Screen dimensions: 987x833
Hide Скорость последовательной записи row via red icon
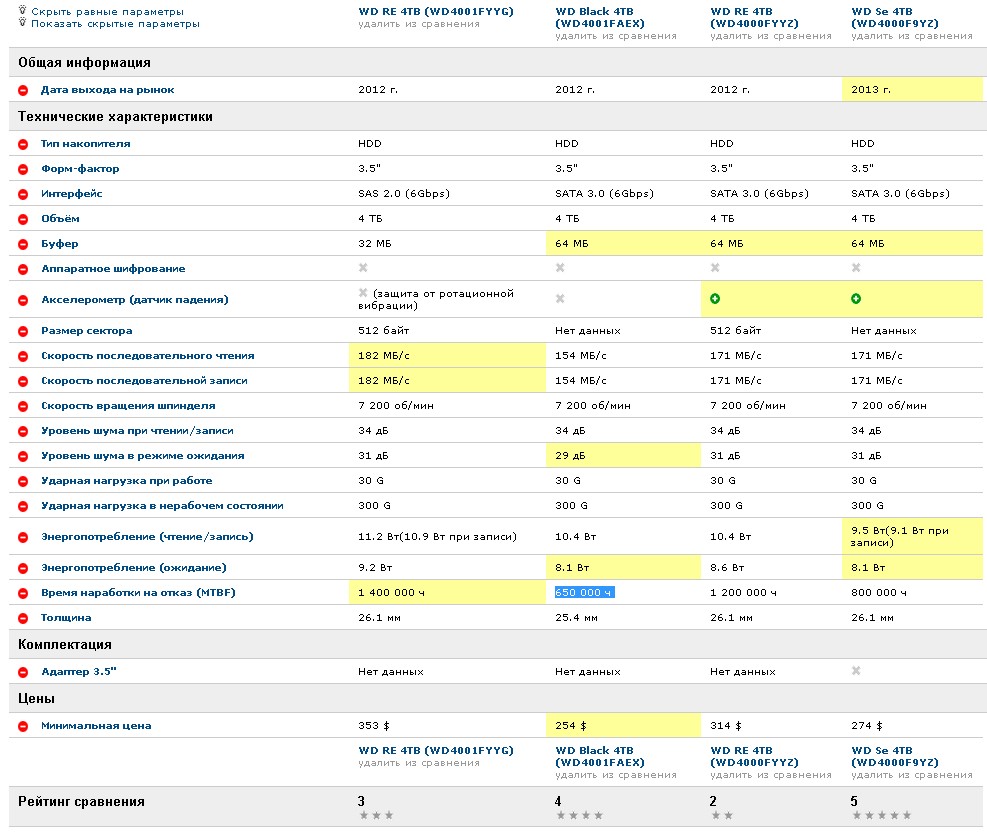click(x=23, y=382)
